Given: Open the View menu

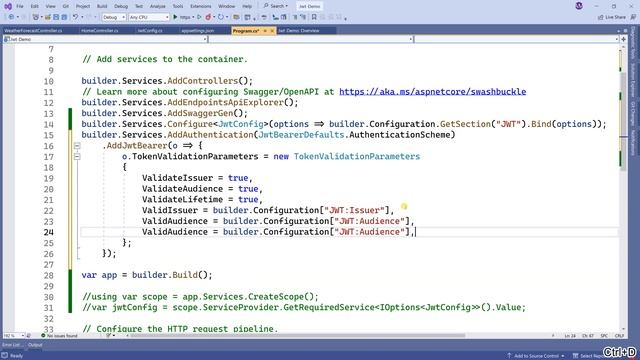Looking at the screenshot, I should [x=50, y=6].
